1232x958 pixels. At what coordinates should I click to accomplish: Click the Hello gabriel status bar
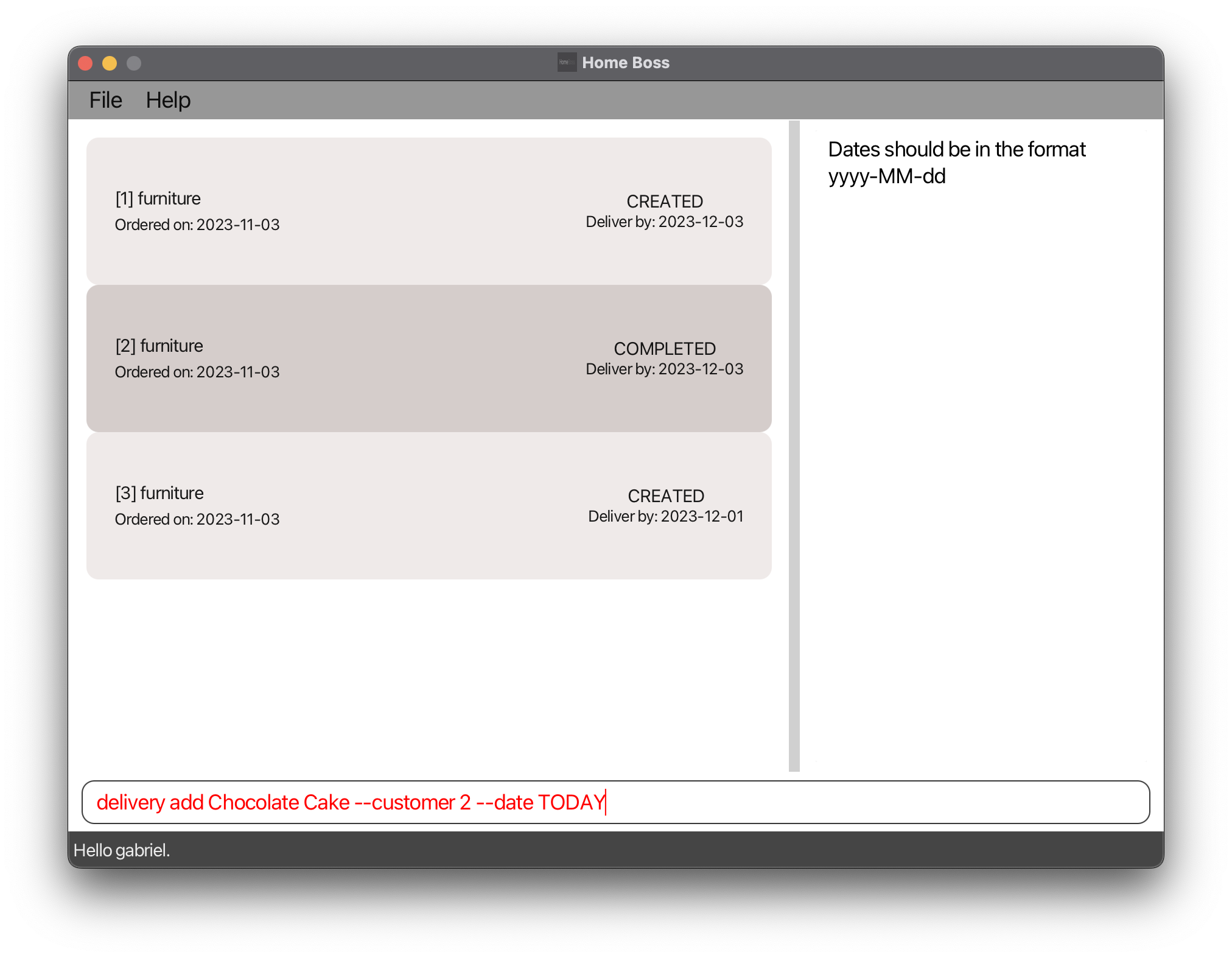click(122, 850)
